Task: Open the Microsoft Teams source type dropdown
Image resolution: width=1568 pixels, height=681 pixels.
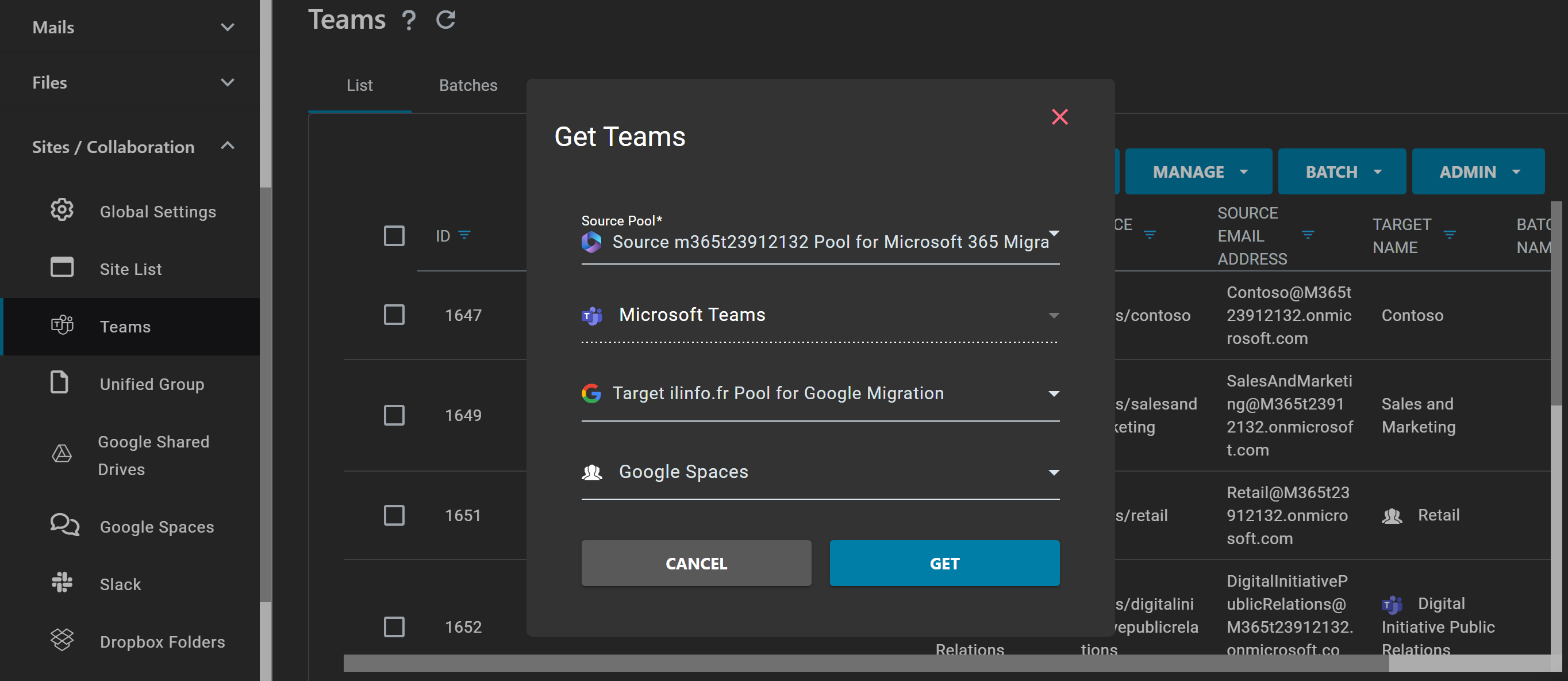Action: 820,315
